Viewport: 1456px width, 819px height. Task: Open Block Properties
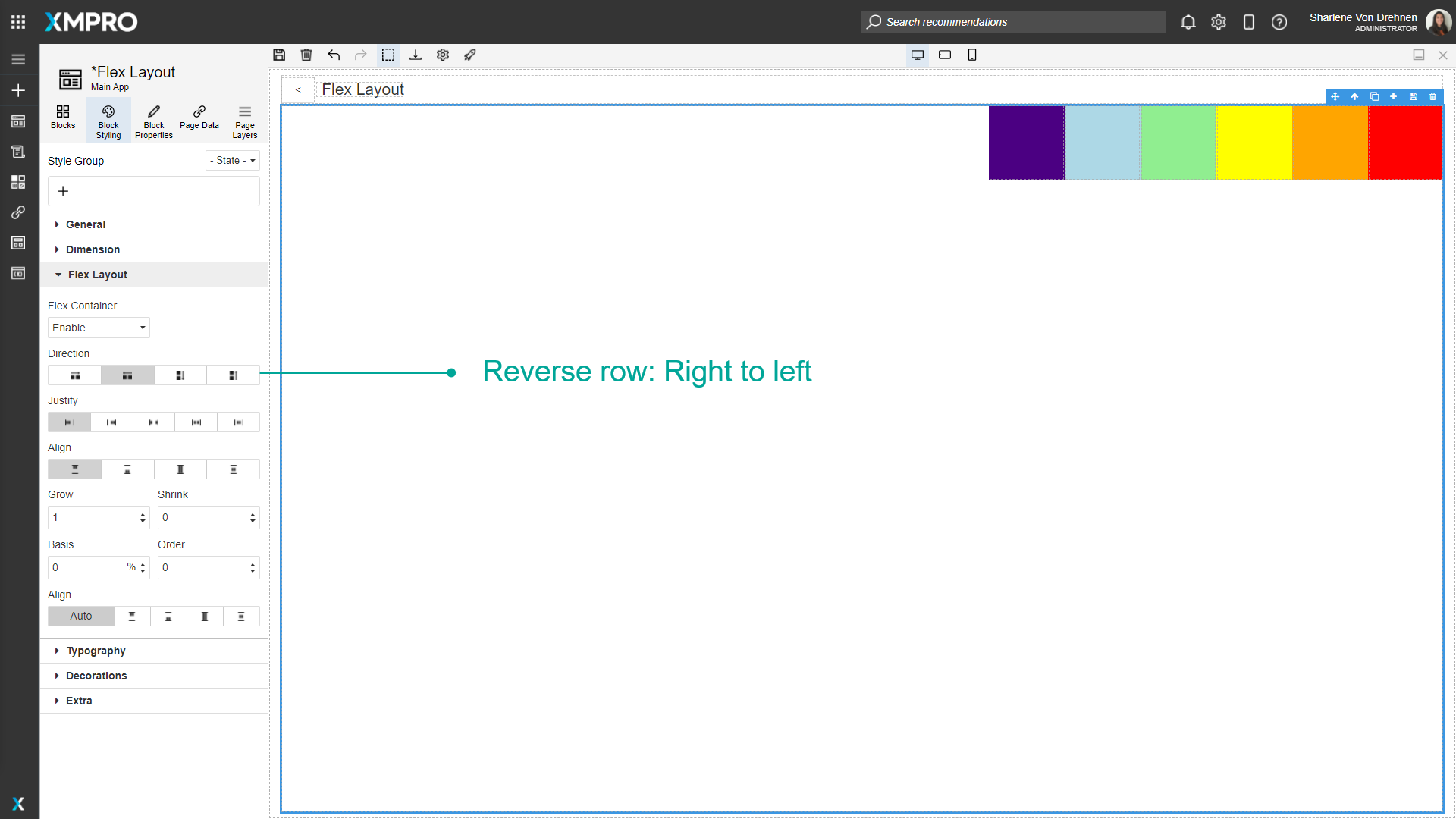point(153,120)
